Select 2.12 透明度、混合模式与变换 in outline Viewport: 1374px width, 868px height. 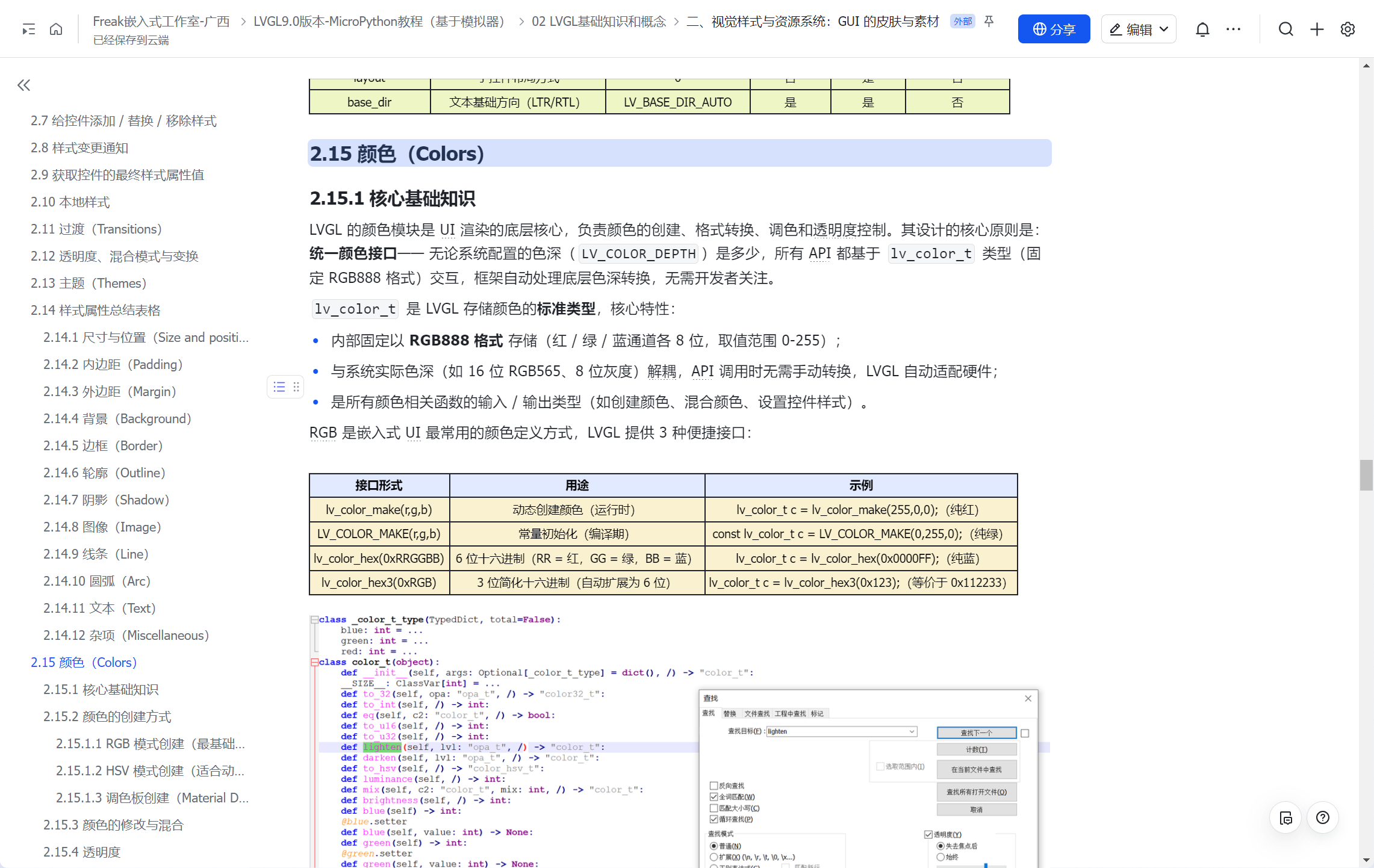coord(114,256)
